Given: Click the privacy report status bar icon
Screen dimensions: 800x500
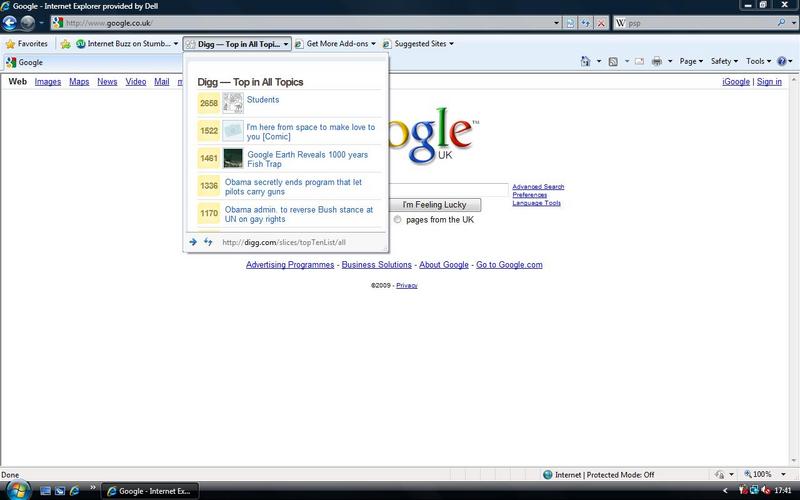Looking at the screenshot, I should point(720,474).
